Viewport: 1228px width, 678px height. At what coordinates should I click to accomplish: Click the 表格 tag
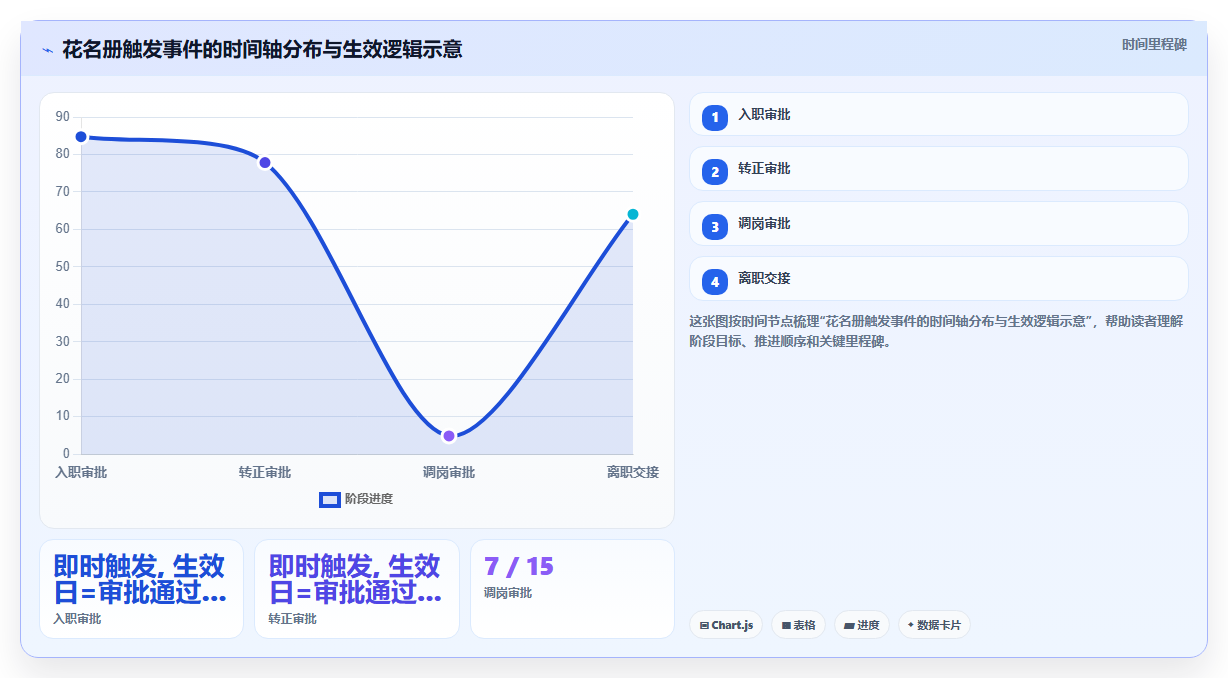(x=798, y=625)
